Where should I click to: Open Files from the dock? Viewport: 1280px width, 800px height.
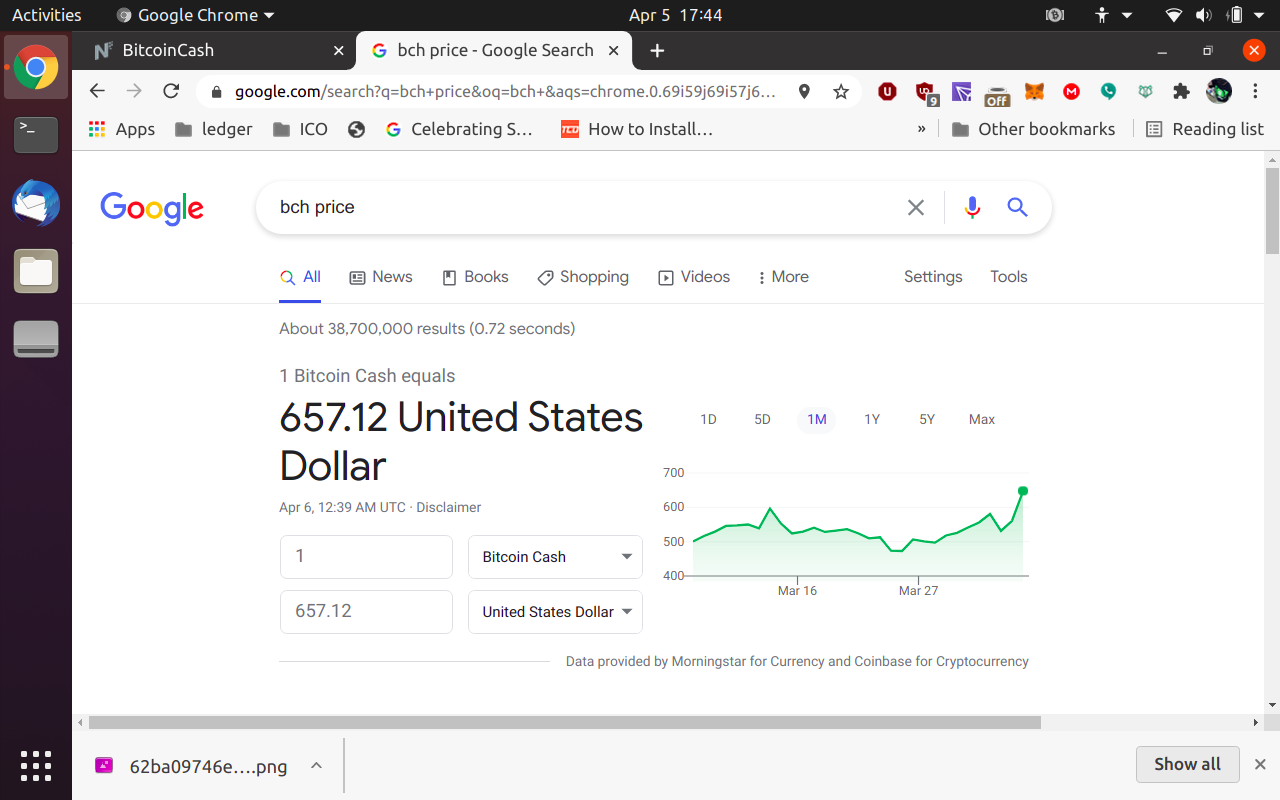(x=36, y=271)
